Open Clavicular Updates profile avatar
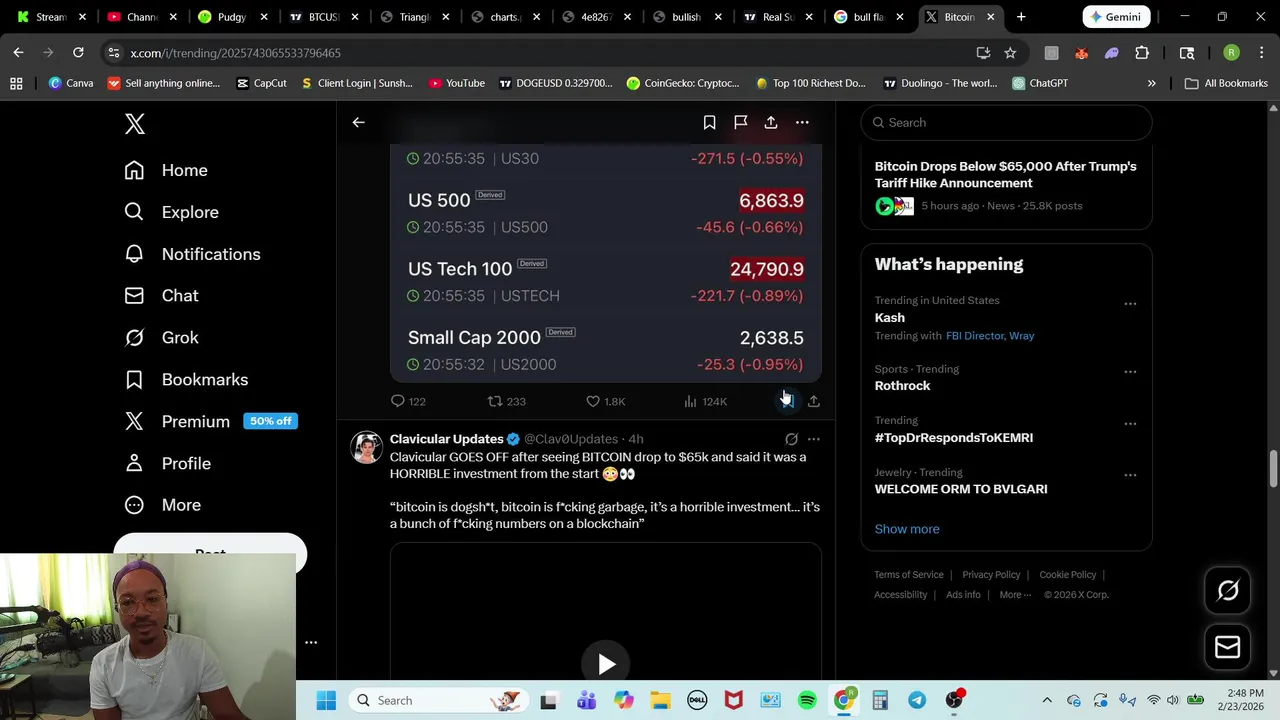 pos(366,447)
